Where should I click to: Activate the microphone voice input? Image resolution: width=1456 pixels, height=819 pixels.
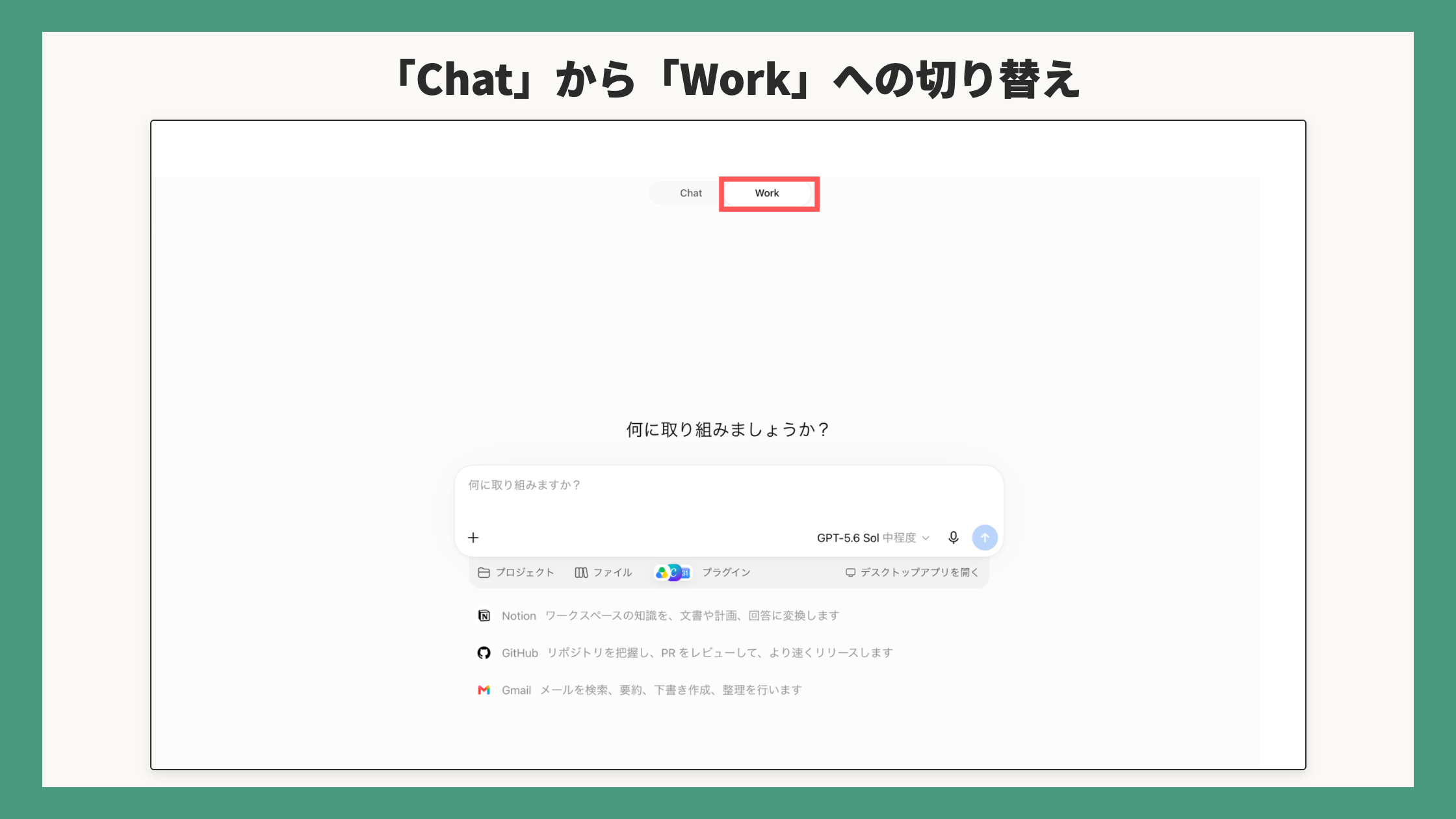pyautogui.click(x=954, y=538)
